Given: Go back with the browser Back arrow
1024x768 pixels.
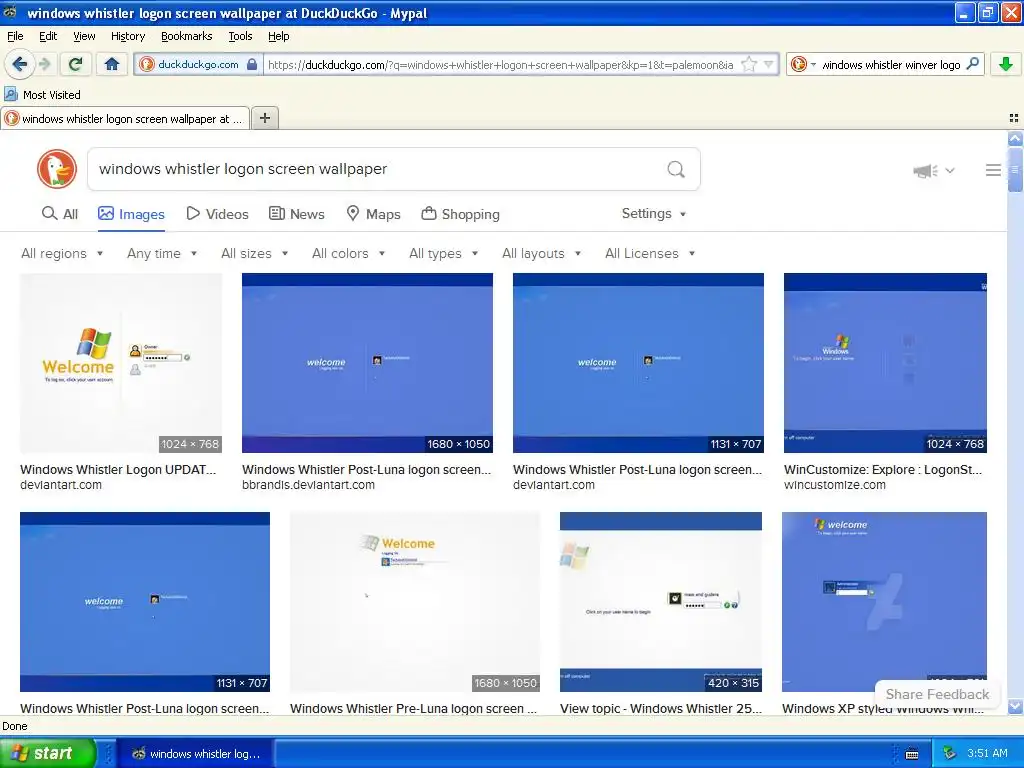Looking at the screenshot, I should coord(20,64).
